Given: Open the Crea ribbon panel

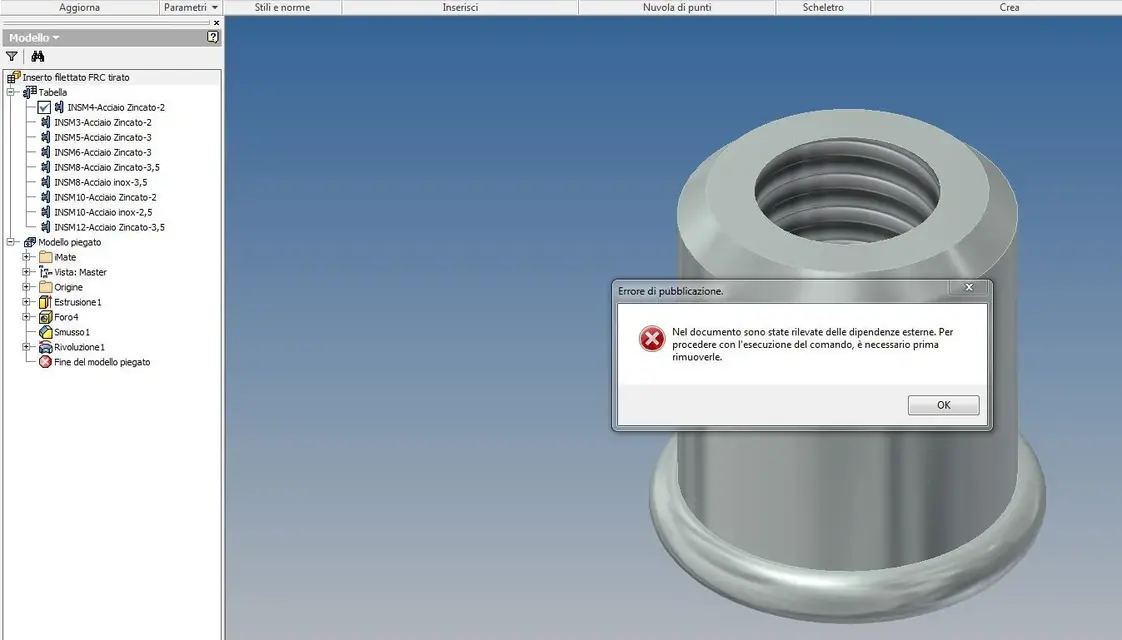Looking at the screenshot, I should (1009, 7).
